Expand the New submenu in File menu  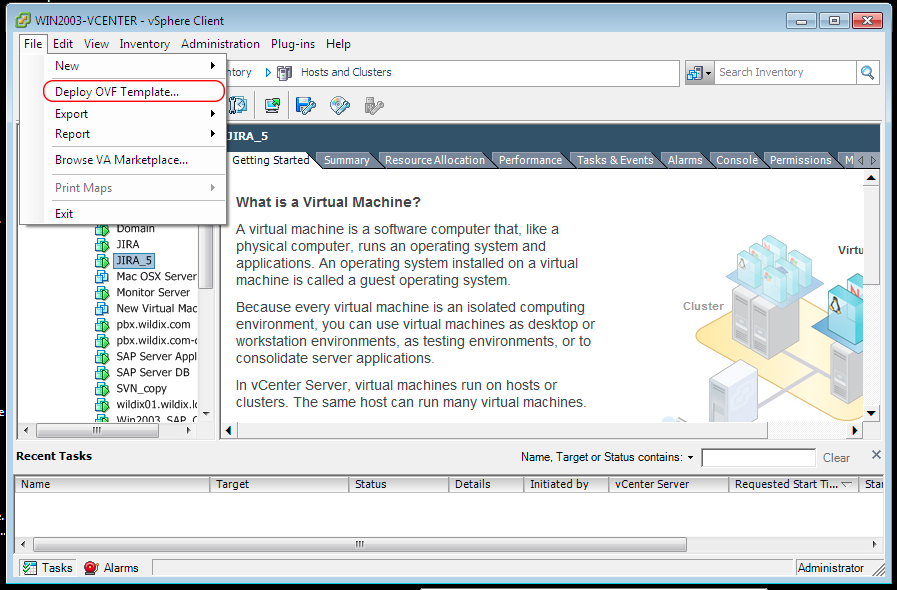click(213, 66)
